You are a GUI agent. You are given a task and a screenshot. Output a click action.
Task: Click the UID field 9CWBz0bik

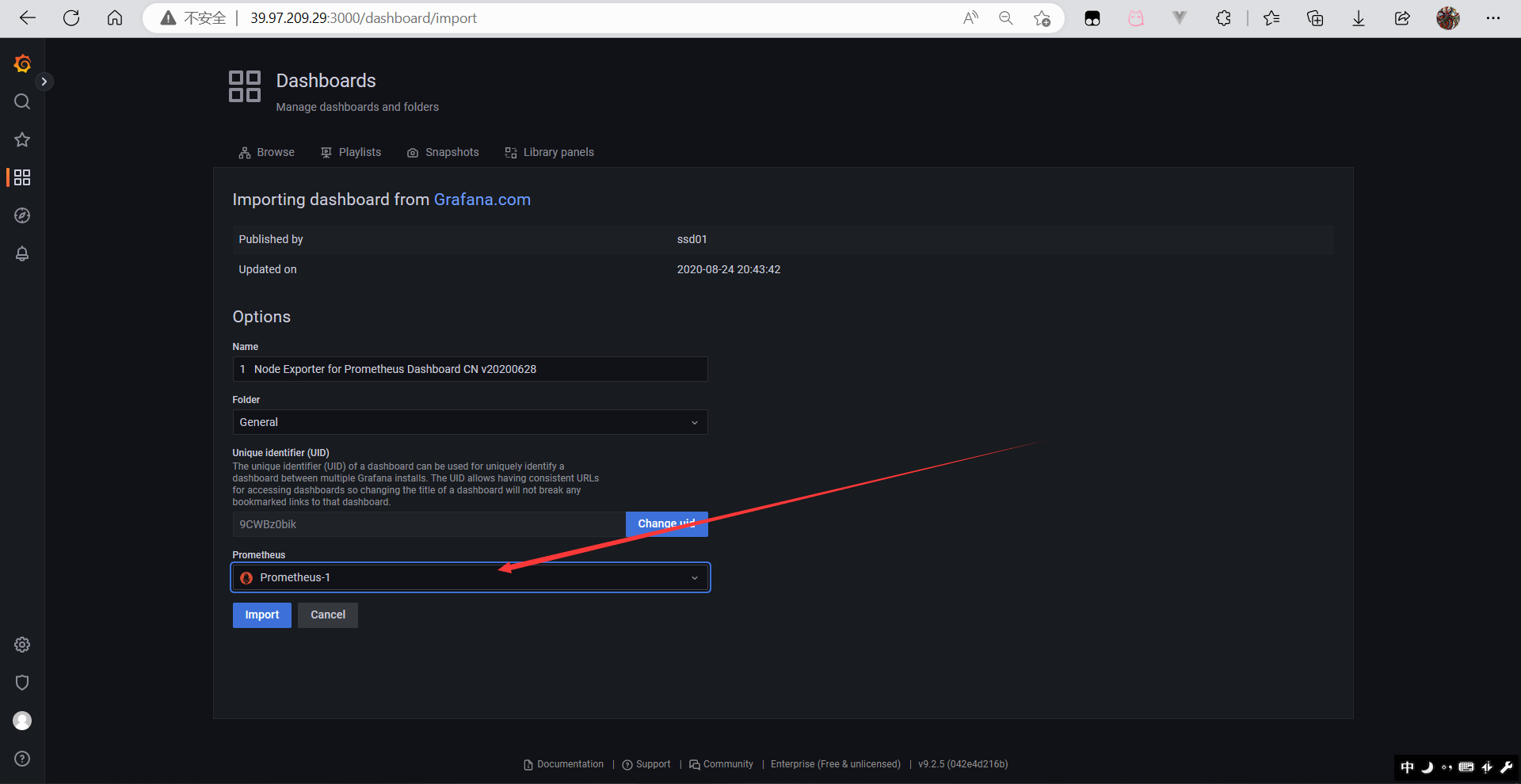click(x=429, y=524)
